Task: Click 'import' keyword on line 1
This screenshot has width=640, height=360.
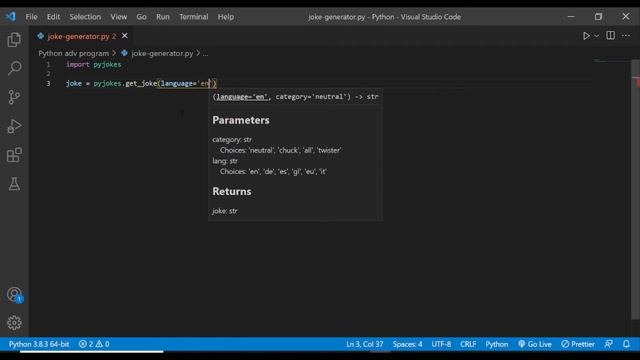Action: (78, 64)
